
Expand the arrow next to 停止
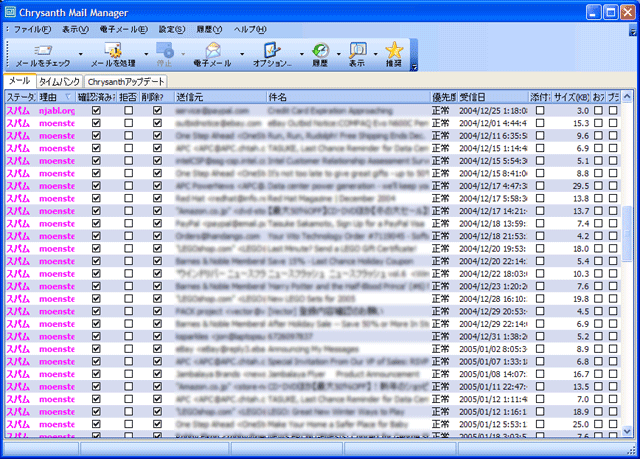183,54
